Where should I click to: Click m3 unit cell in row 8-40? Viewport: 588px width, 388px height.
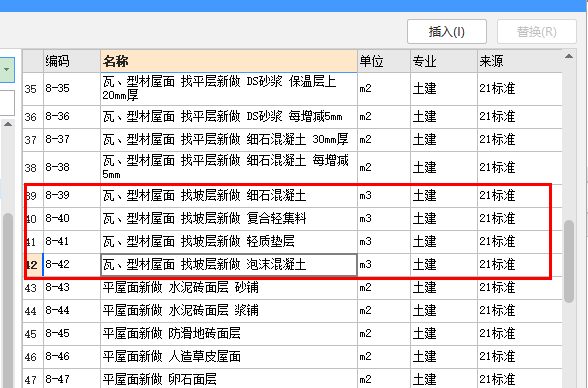[x=384, y=219]
